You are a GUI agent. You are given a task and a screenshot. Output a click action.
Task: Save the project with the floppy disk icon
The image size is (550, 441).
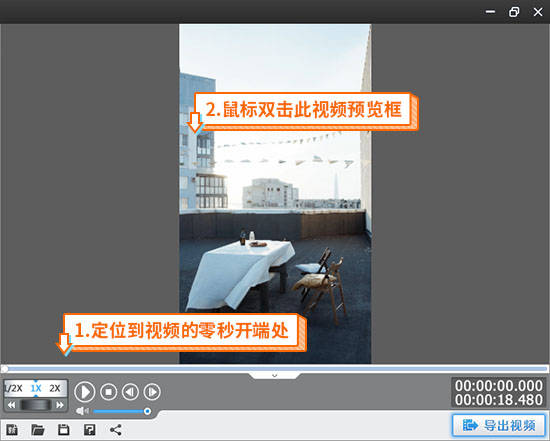tap(63, 429)
